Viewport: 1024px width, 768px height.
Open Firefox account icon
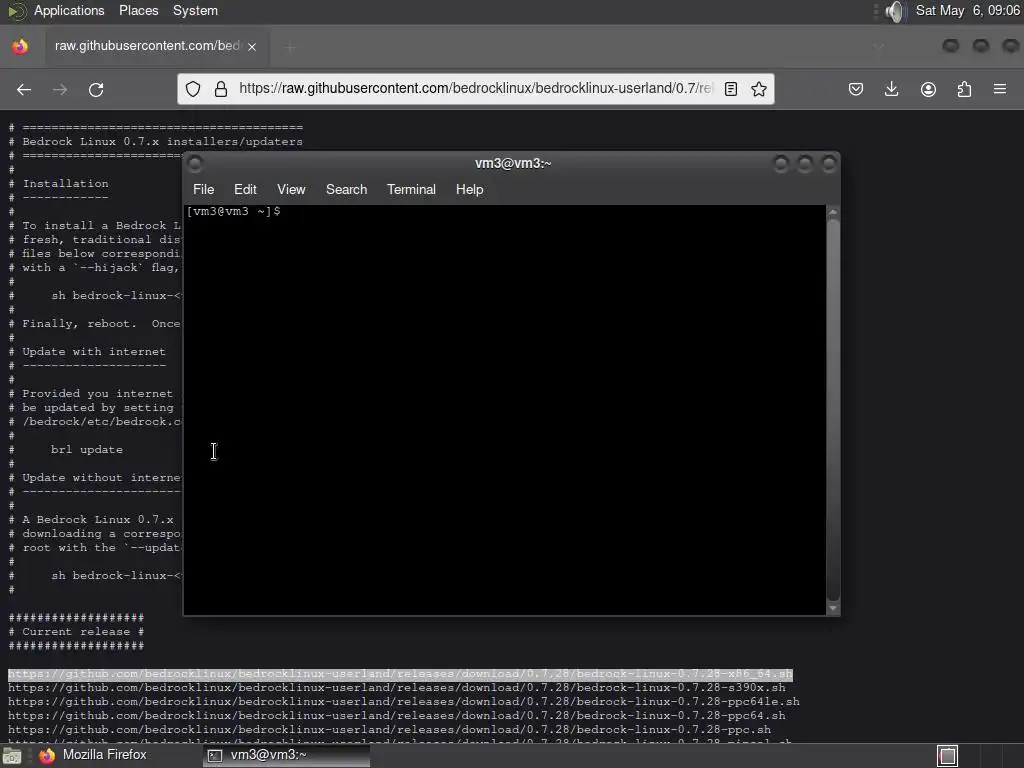tap(928, 89)
